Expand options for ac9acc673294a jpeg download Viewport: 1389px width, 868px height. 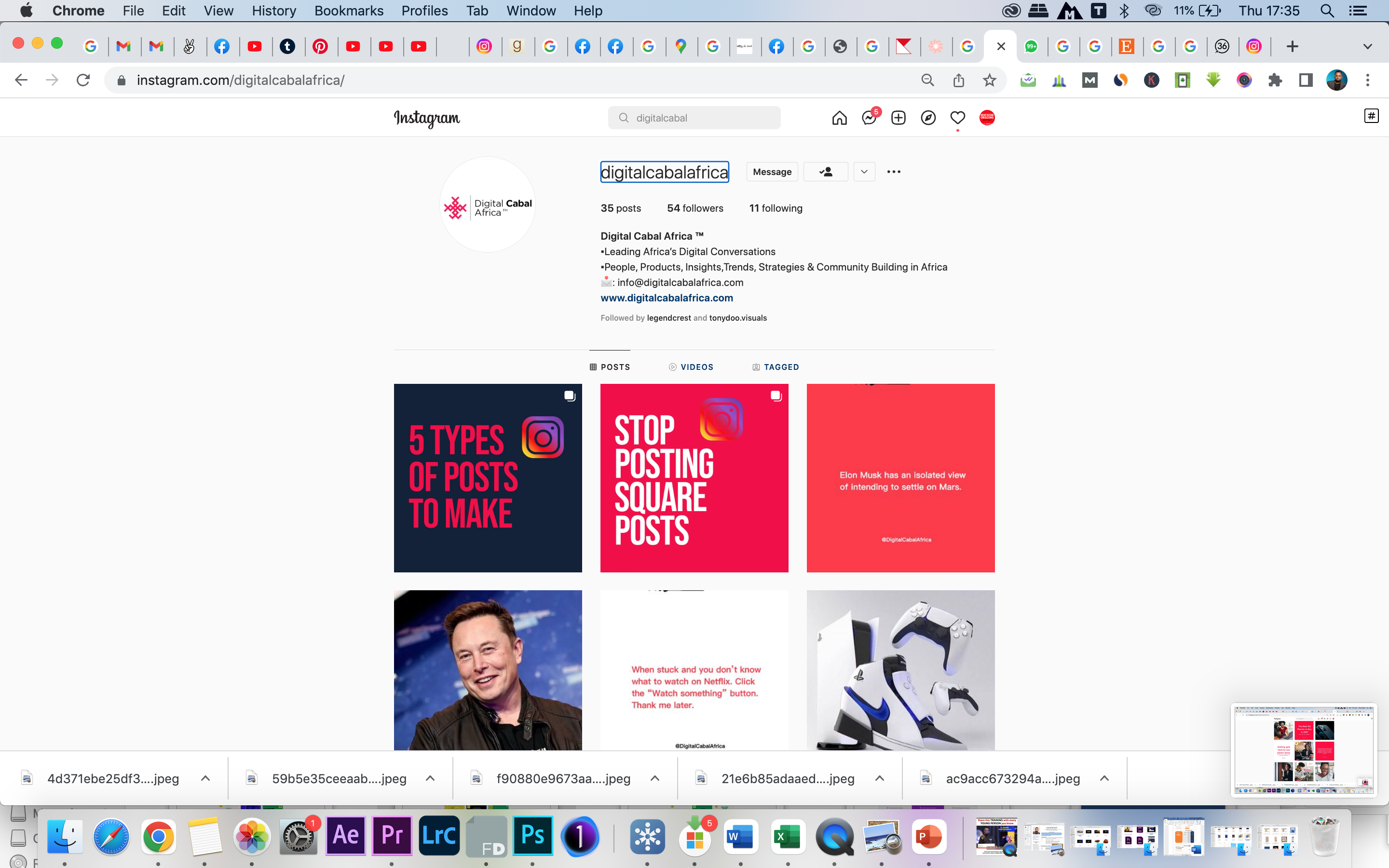pos(1104,778)
